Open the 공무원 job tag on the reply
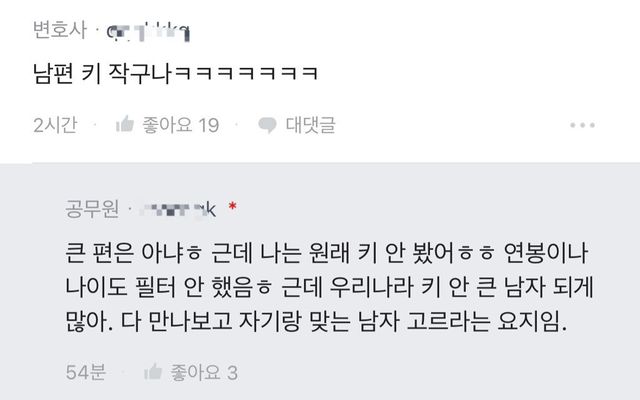Viewport: 640px width, 400px height. click(x=92, y=209)
